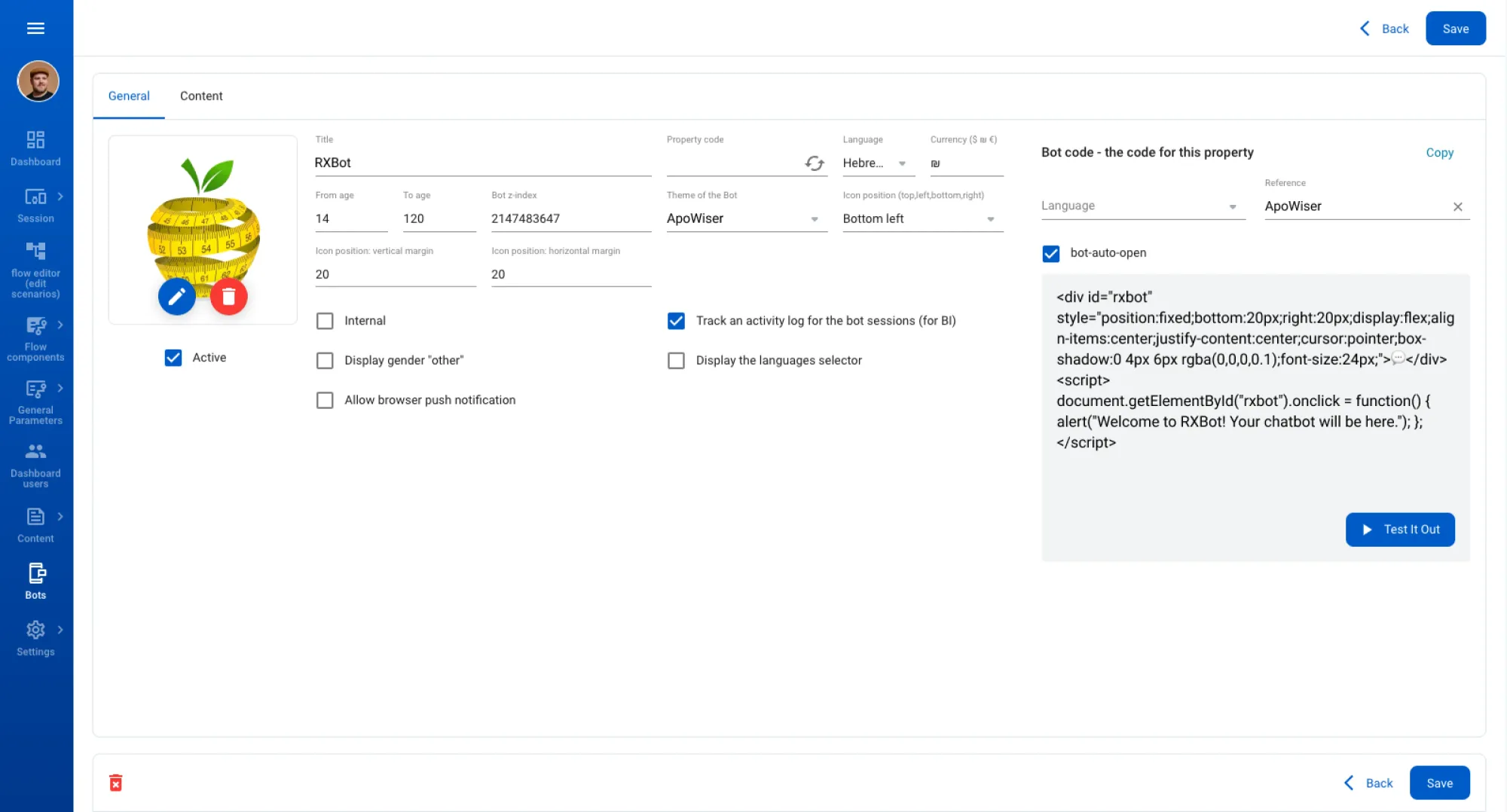Expand Settings submenu chevron
Screen dimensions: 1507x812
click(60, 630)
